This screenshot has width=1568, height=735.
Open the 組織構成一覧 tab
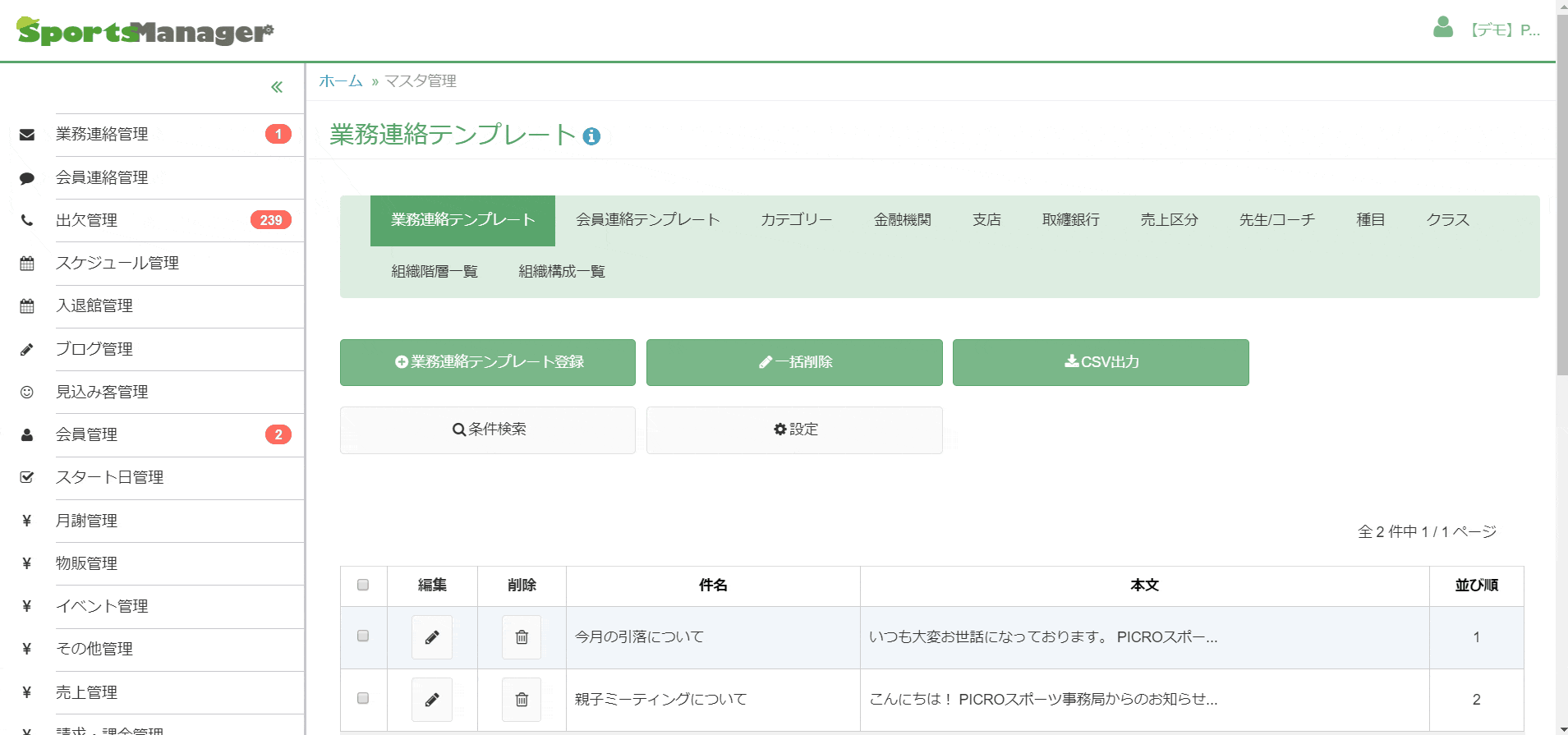click(x=562, y=272)
